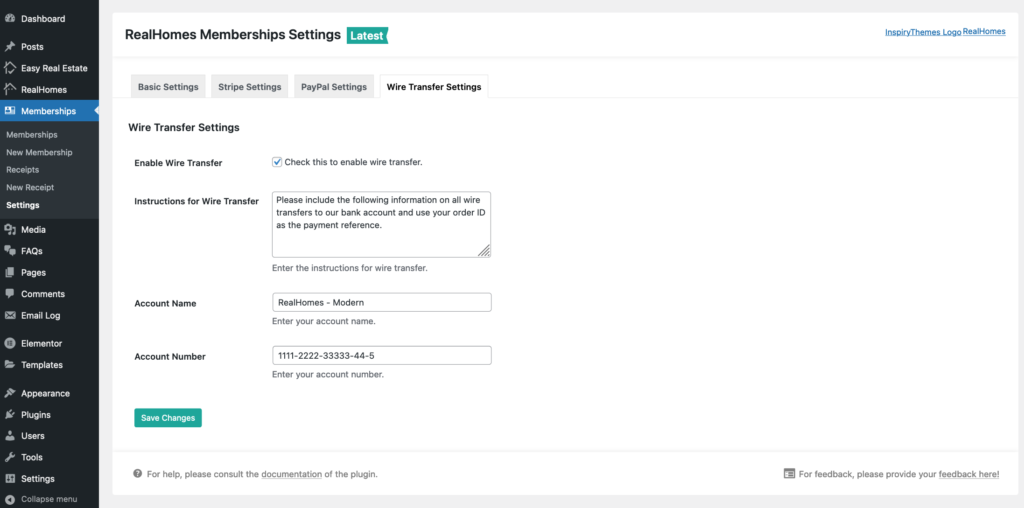The height and width of the screenshot is (508, 1024).
Task: Click the InspiryThemes Logo link
Action: (923, 32)
